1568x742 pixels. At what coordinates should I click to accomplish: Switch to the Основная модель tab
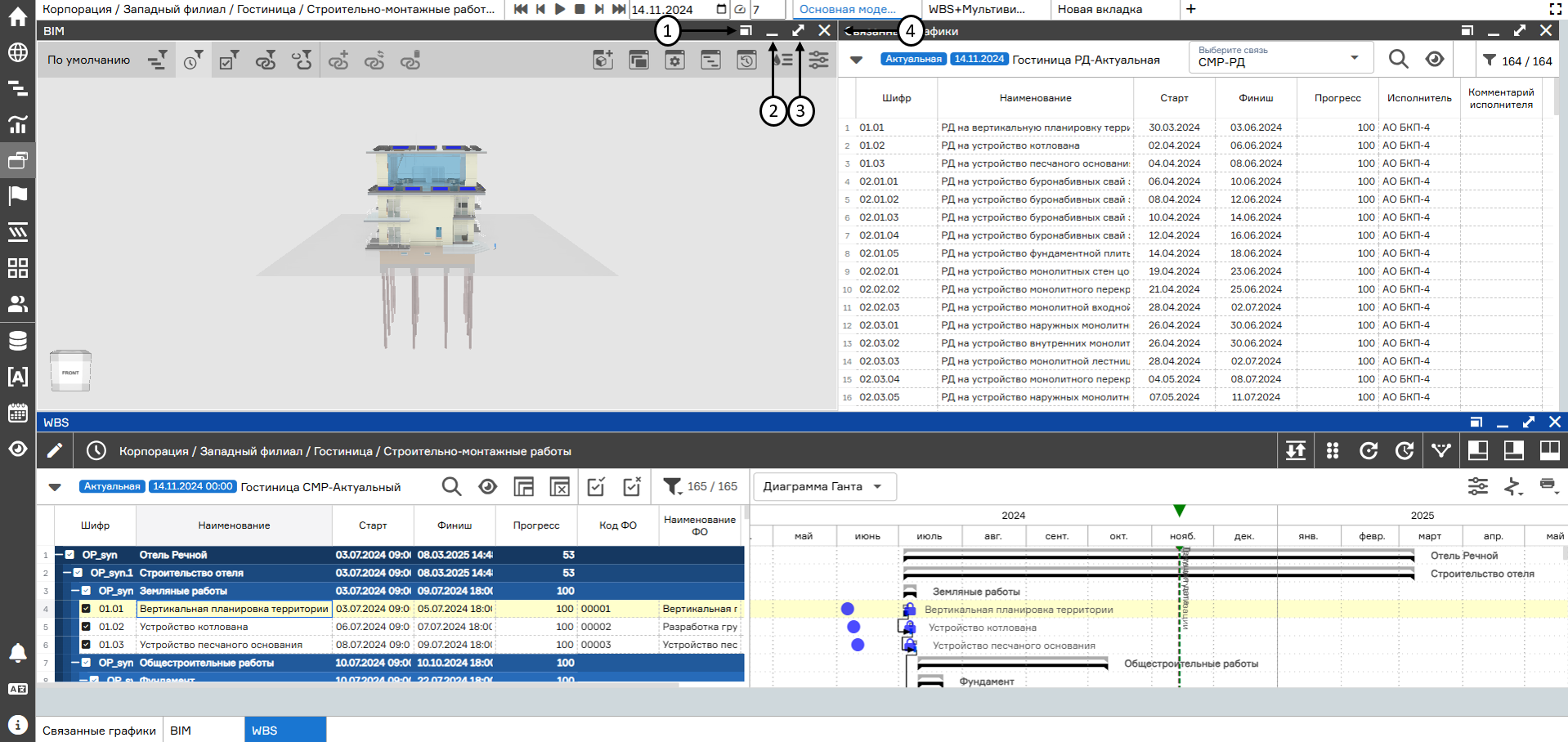click(x=855, y=9)
